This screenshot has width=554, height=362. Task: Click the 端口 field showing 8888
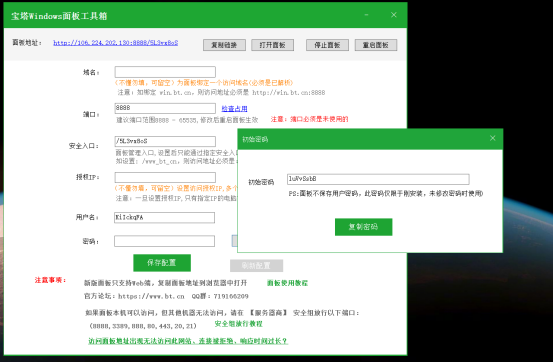tap(165, 108)
